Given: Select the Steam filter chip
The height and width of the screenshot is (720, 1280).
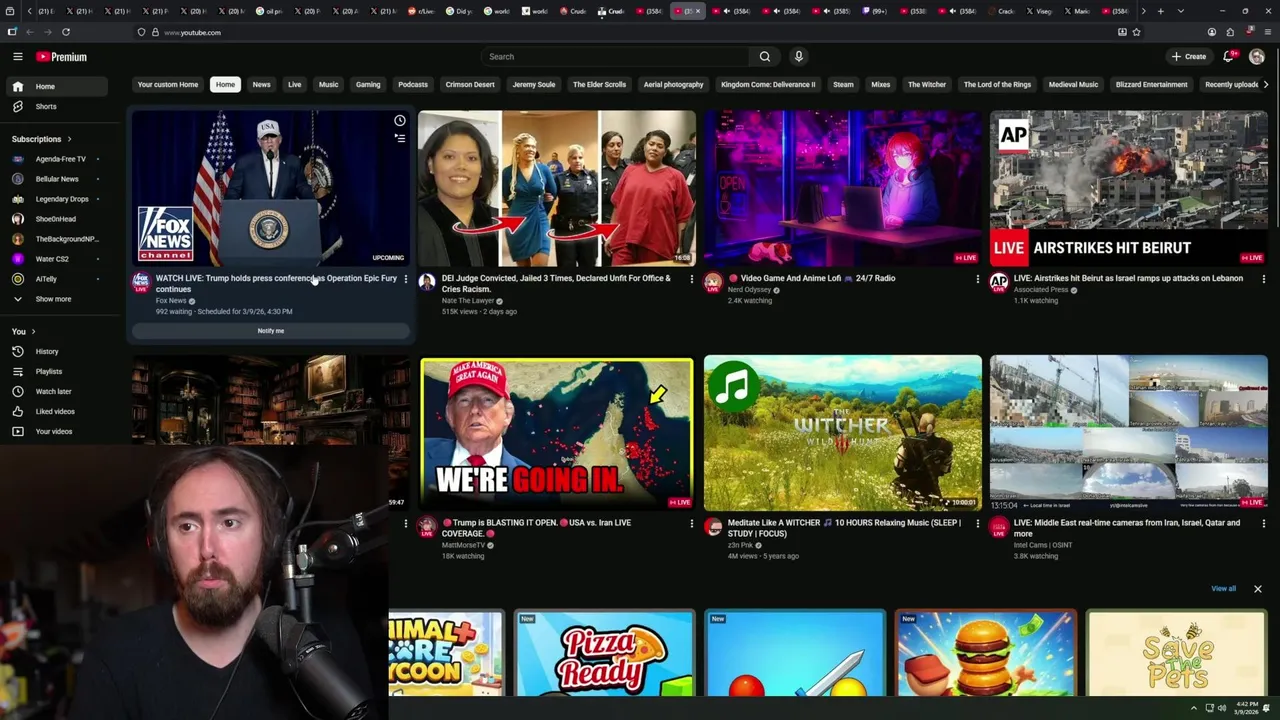Looking at the screenshot, I should pos(843,85).
